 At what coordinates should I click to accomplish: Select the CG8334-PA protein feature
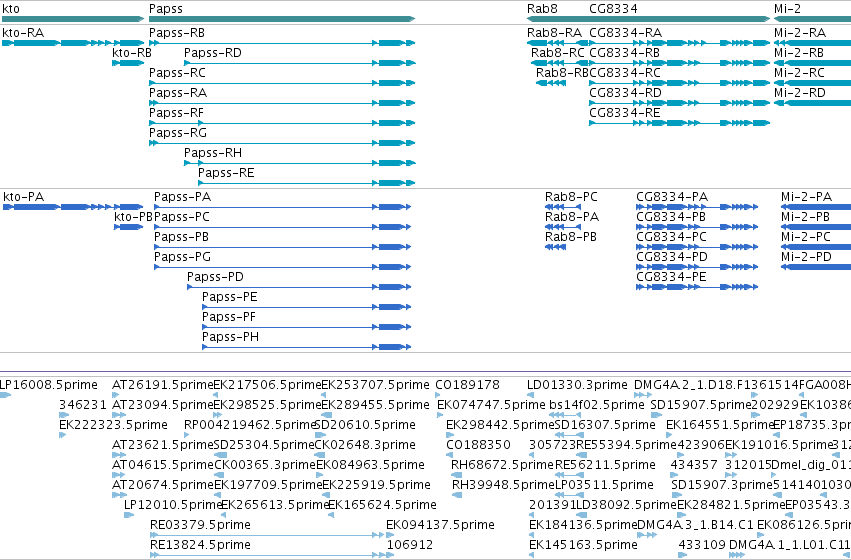pyautogui.click(x=697, y=207)
